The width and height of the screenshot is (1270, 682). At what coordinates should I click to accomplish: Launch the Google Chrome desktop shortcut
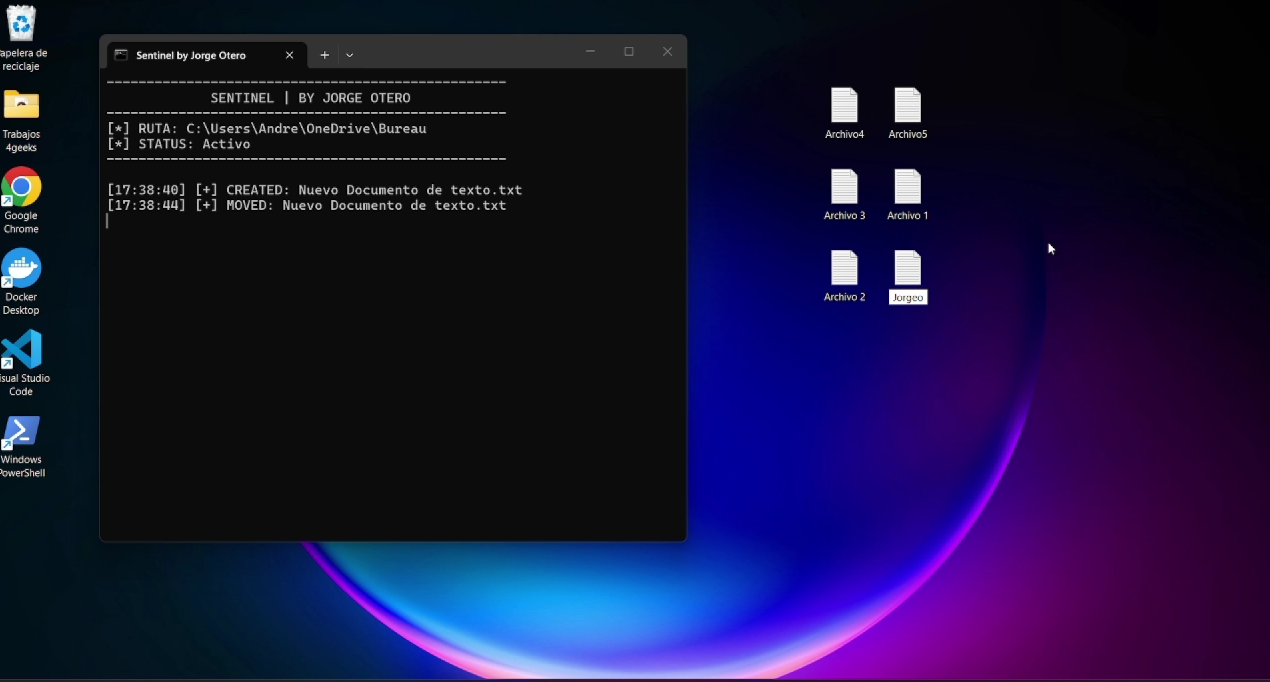click(x=21, y=188)
